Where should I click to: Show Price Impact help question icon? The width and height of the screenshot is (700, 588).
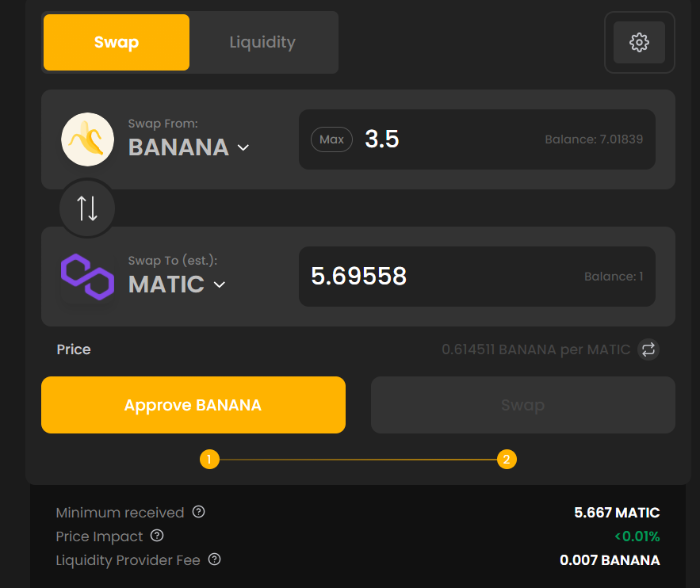pos(157,535)
